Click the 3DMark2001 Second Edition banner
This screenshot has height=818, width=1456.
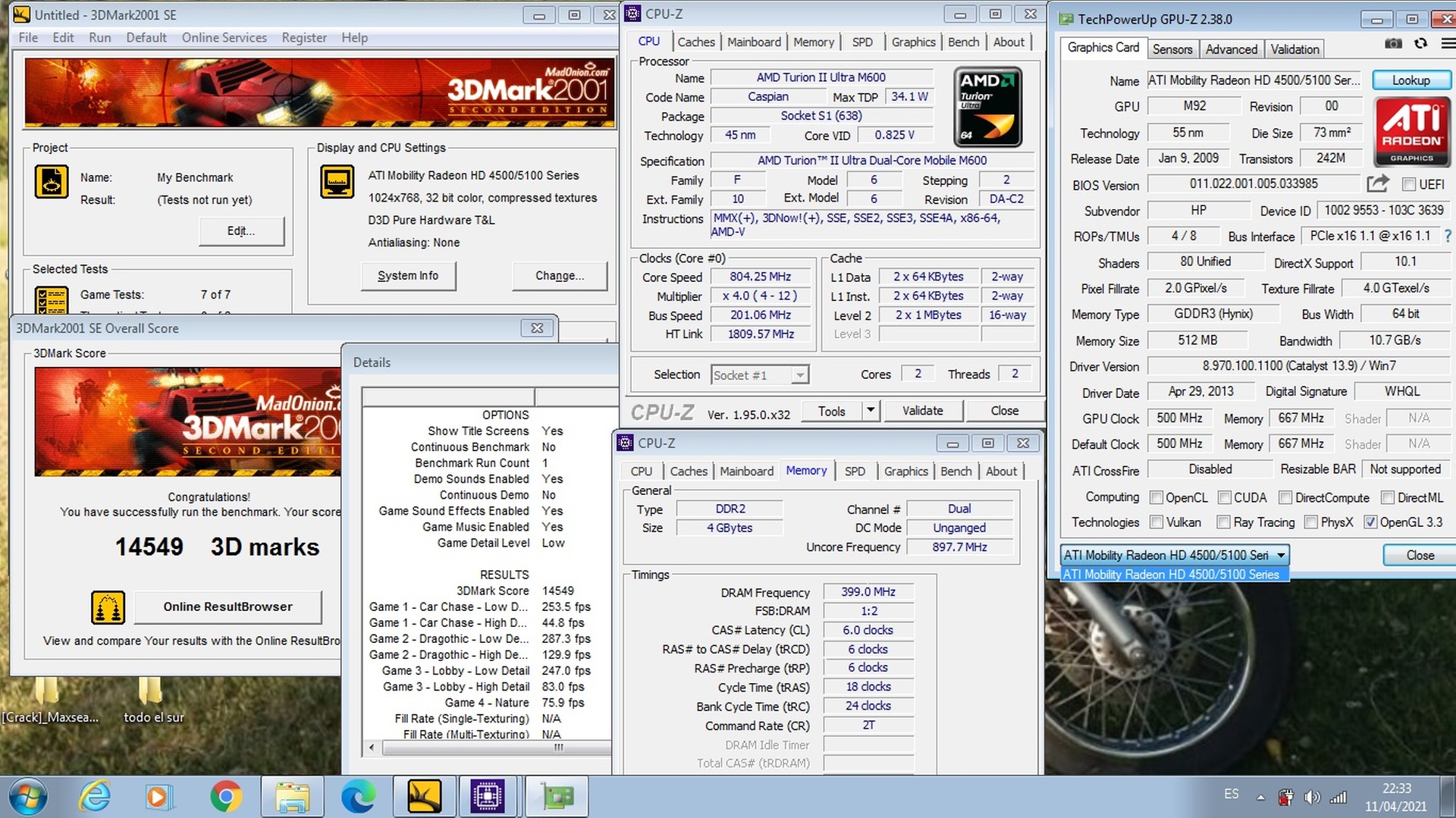[319, 92]
